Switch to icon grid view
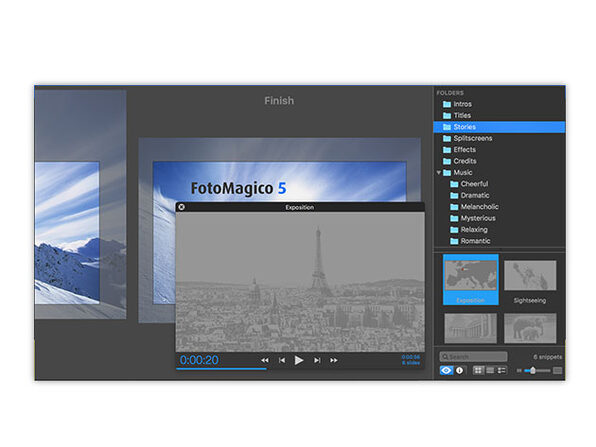 point(478,370)
